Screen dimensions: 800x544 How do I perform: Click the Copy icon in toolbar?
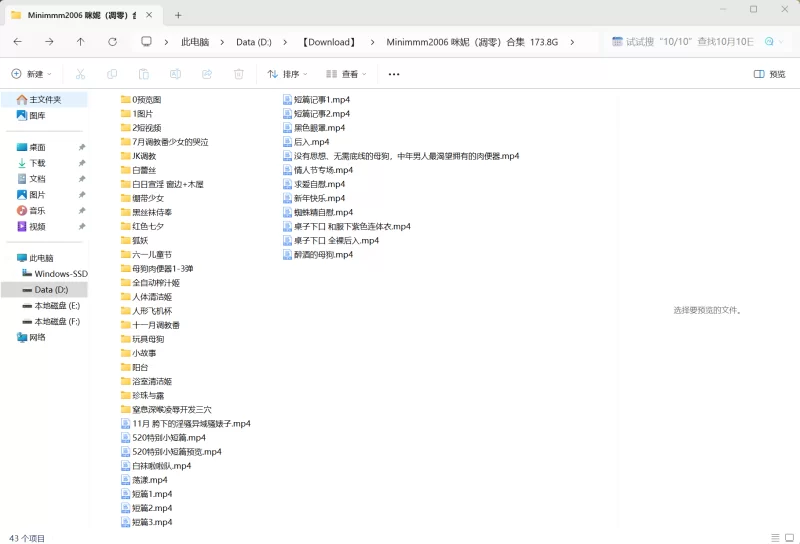[x=112, y=74]
